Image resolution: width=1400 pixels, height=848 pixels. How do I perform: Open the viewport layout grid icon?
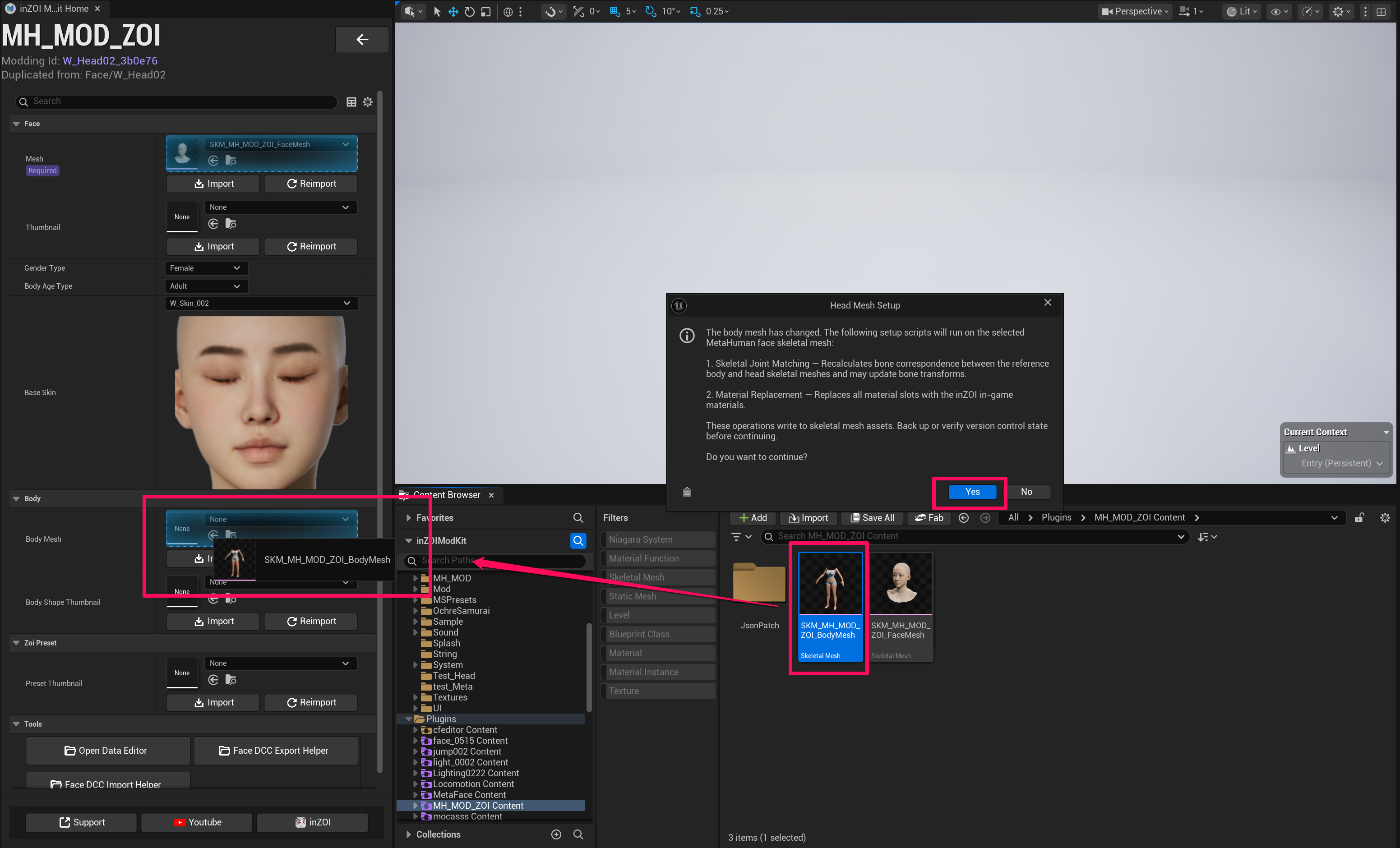click(1381, 11)
